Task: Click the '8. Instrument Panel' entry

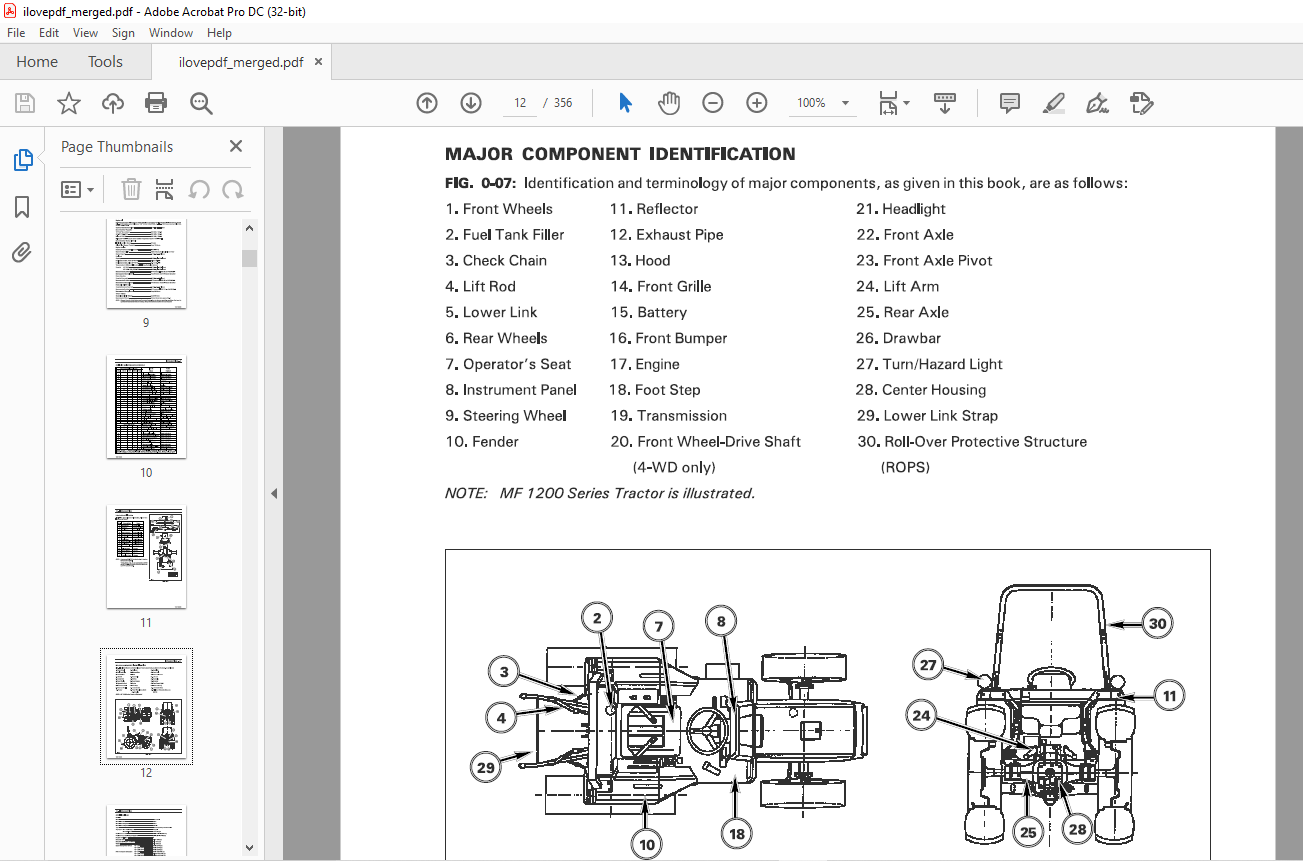Action: click(511, 390)
